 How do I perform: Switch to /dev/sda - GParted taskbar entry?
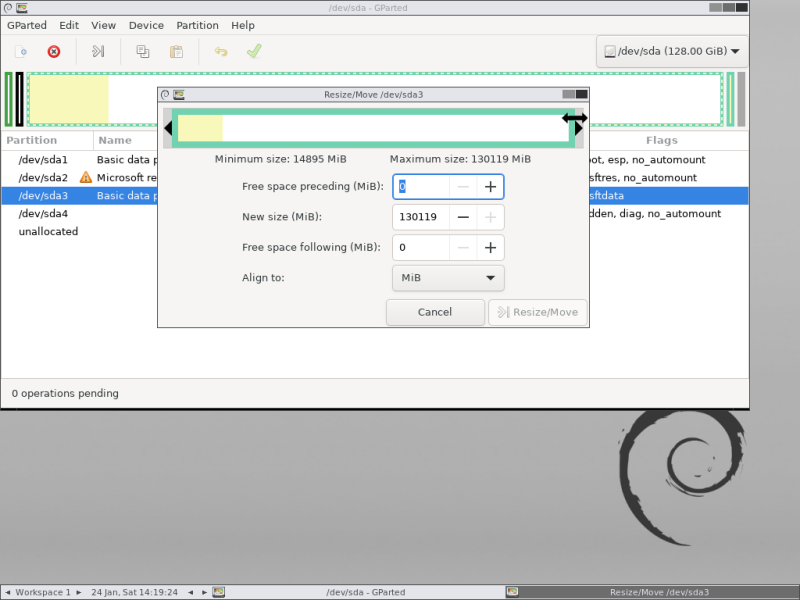point(359,592)
